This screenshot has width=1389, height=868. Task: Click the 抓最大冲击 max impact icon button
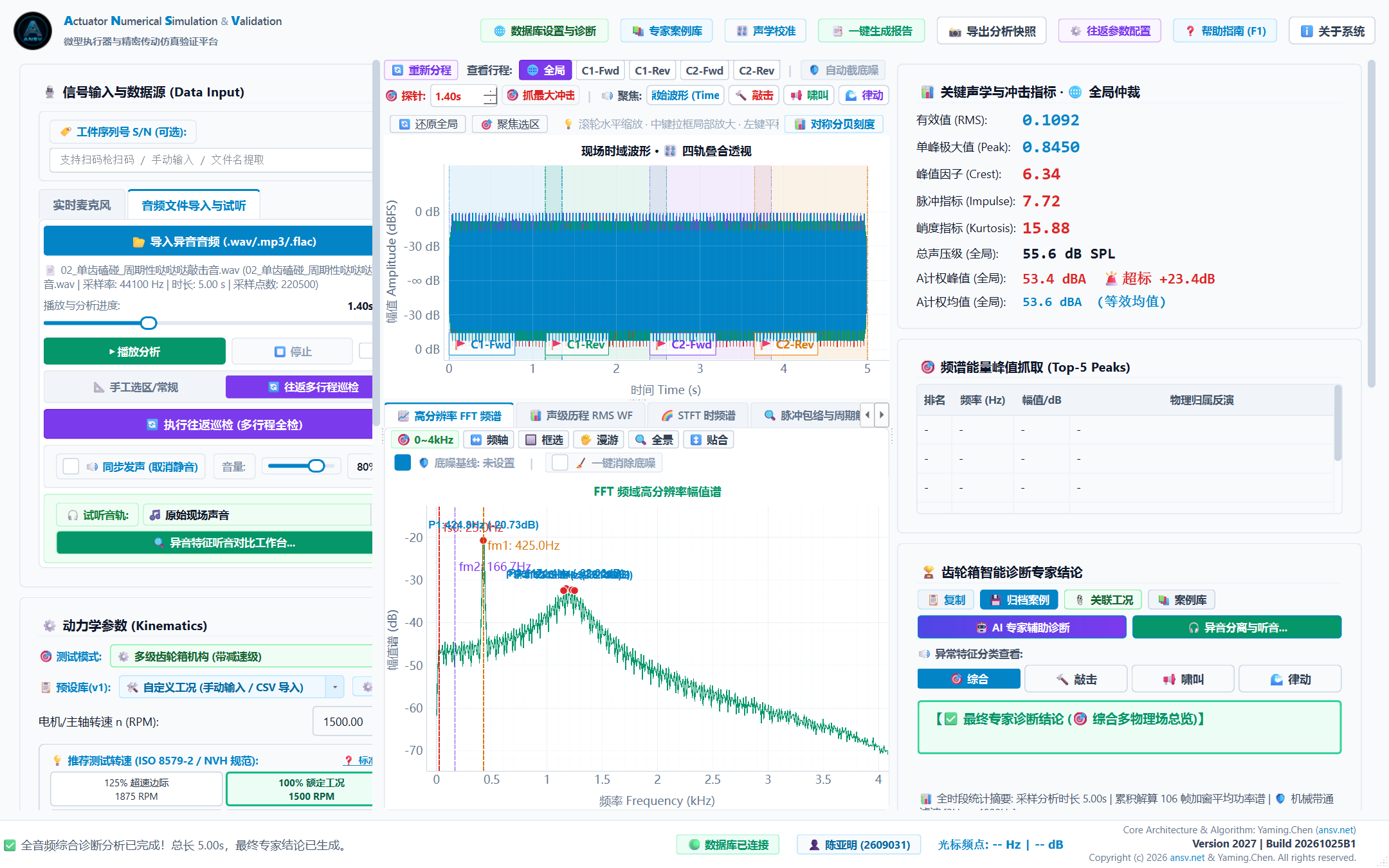(x=541, y=95)
